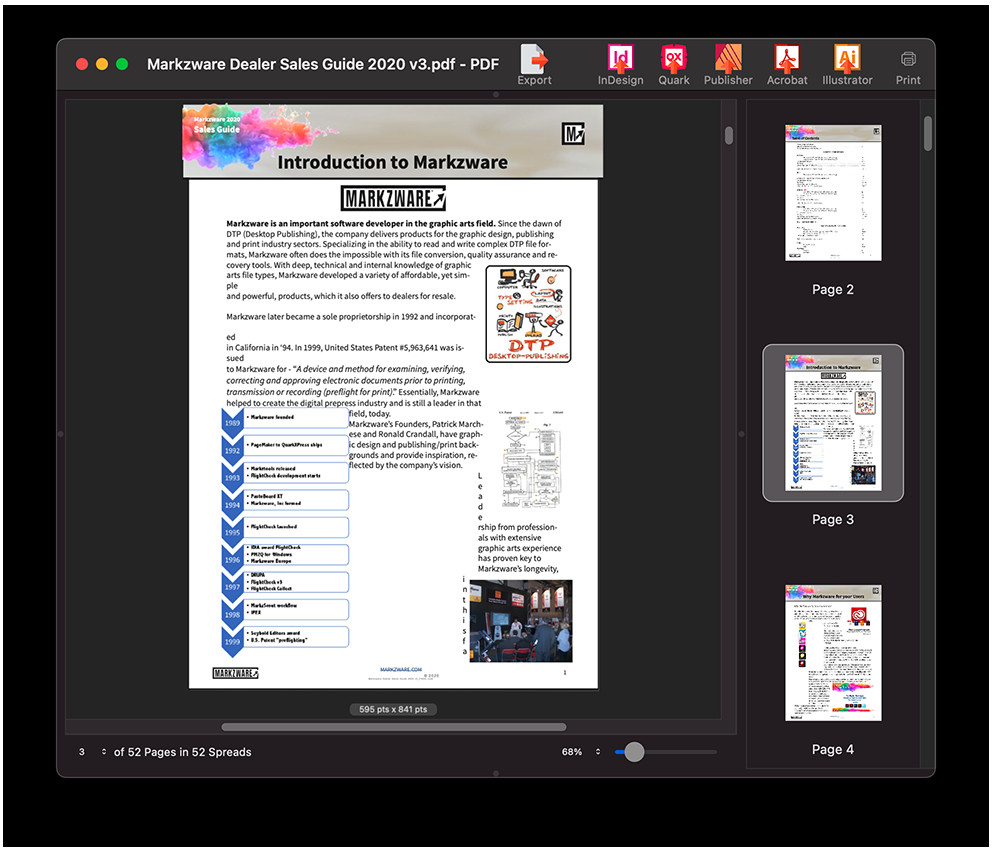Click the Page 2 thumbnail label
This screenshot has width=992, height=852.
[833, 290]
